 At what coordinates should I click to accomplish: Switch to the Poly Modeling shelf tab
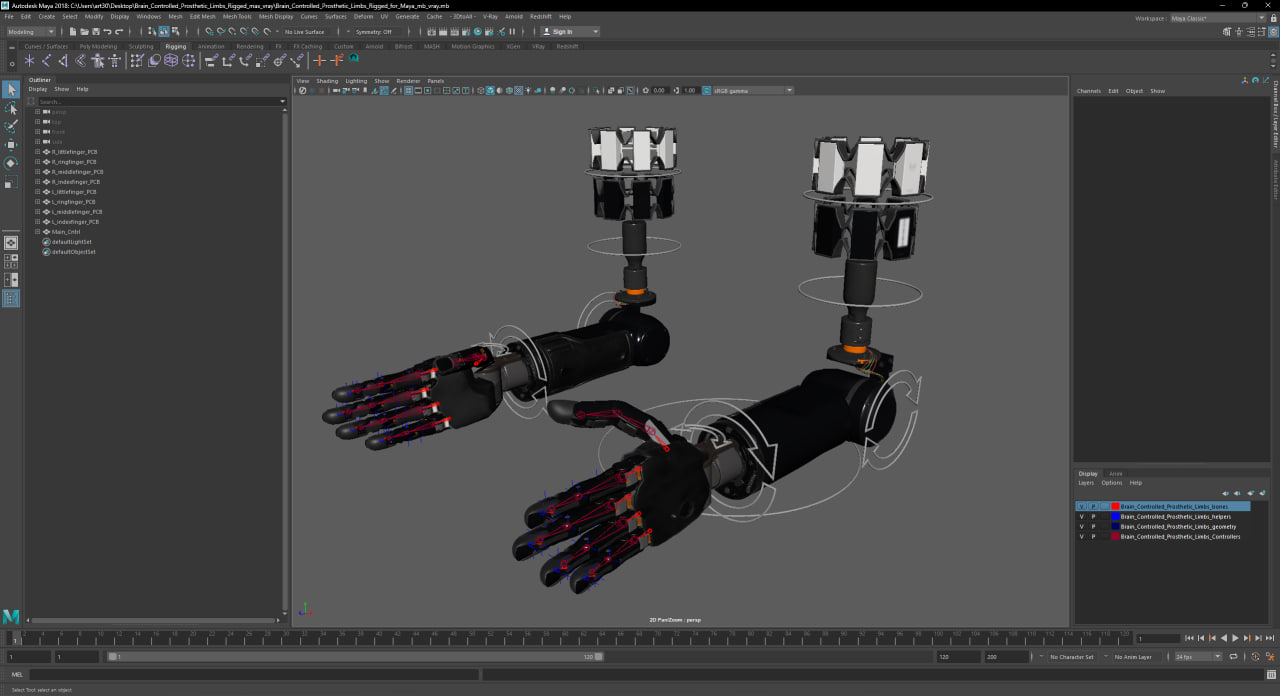[98, 46]
